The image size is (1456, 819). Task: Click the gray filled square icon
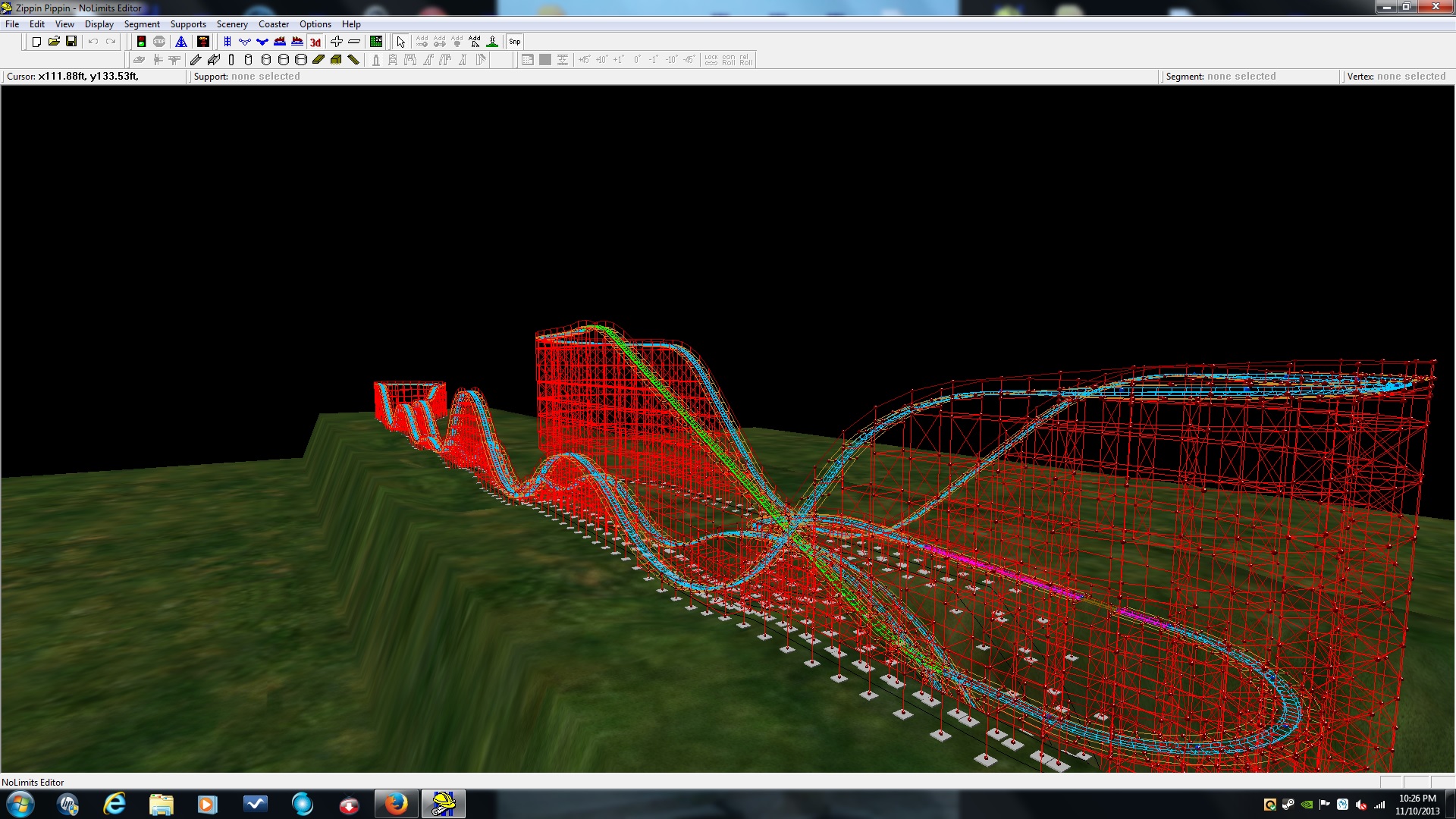point(544,59)
